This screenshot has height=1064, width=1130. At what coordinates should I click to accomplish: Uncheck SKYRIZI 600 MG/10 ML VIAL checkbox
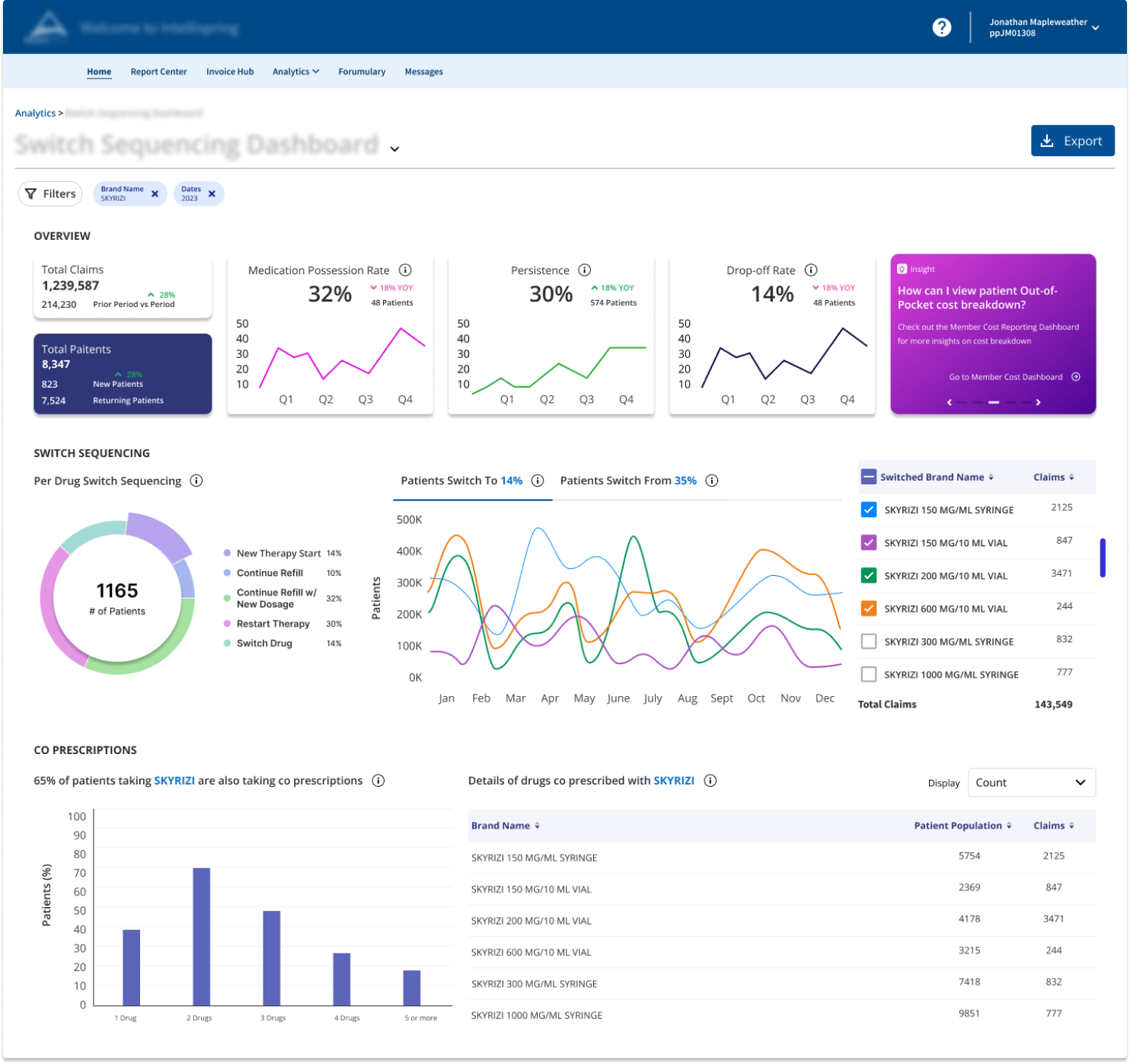click(869, 609)
